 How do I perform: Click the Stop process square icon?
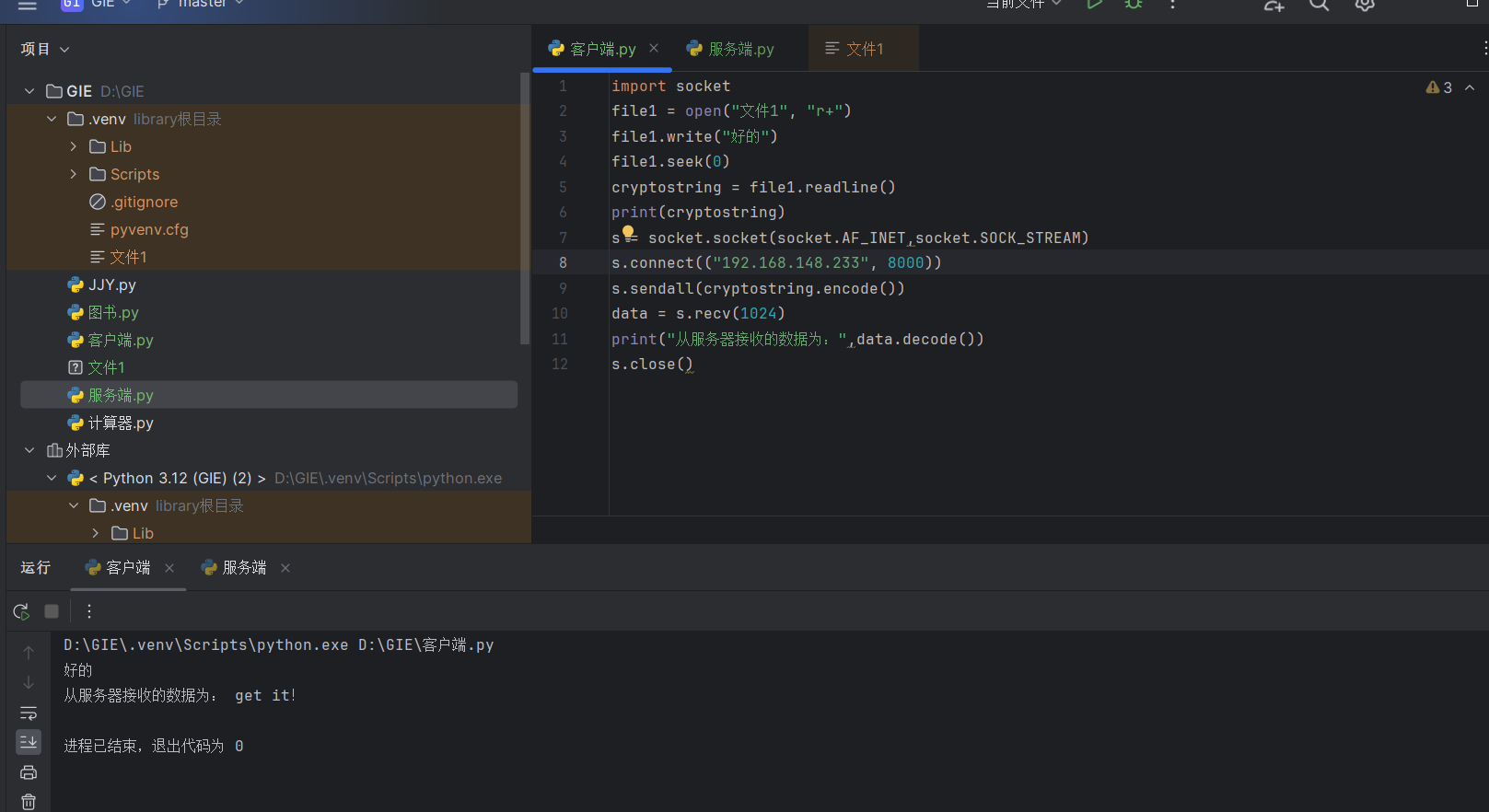pyautogui.click(x=52, y=611)
